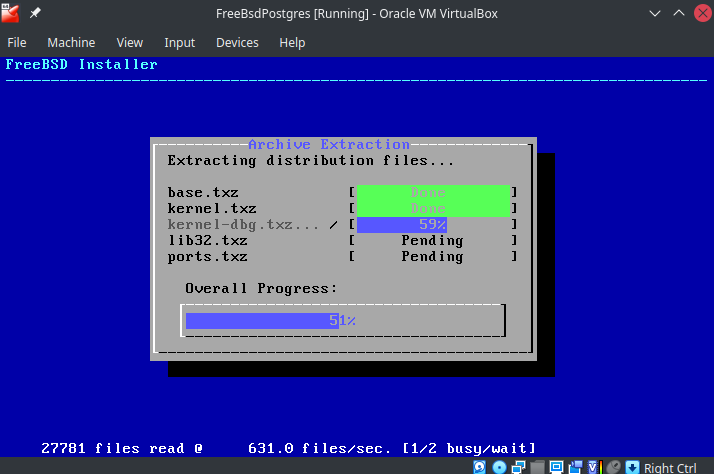Open the View menu
The width and height of the screenshot is (714, 474).
point(130,42)
